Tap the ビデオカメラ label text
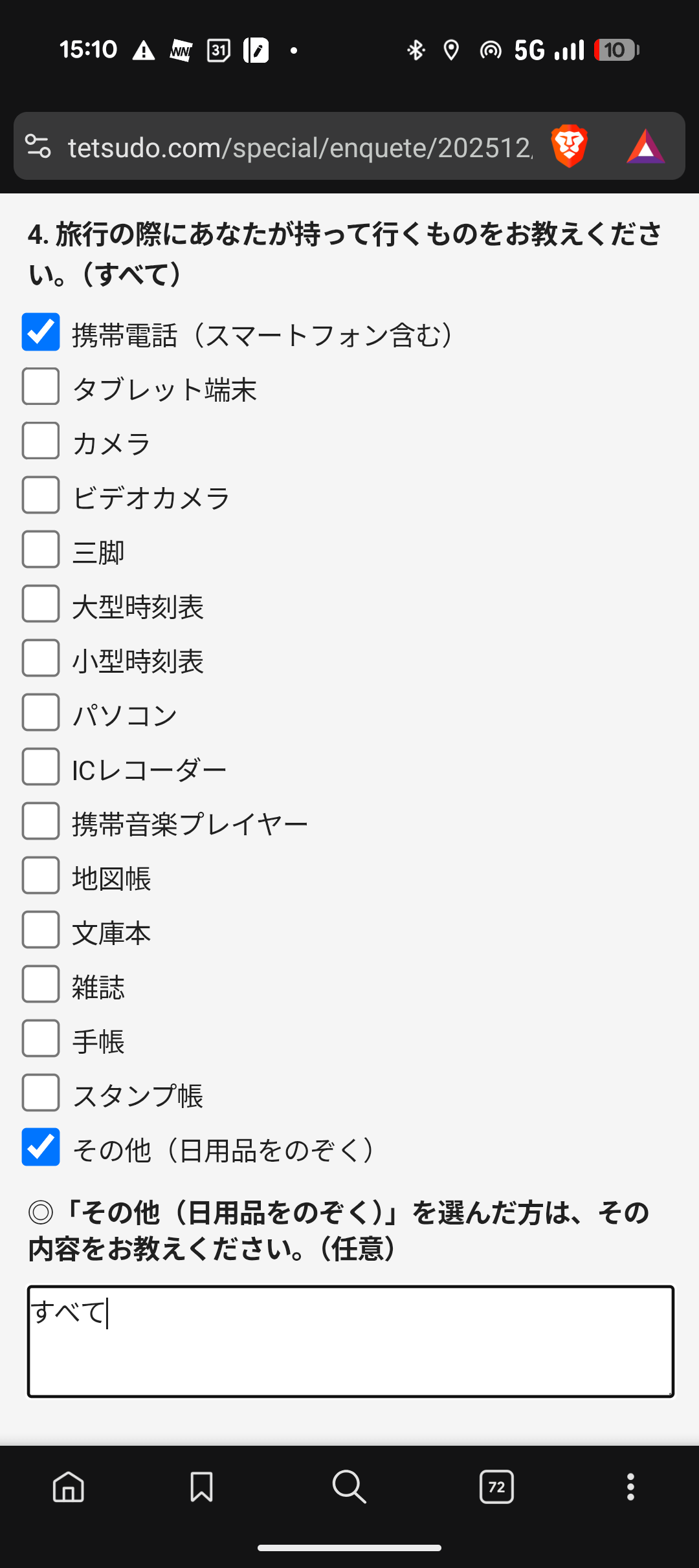Viewport: 699px width, 1568px height. coord(151,498)
